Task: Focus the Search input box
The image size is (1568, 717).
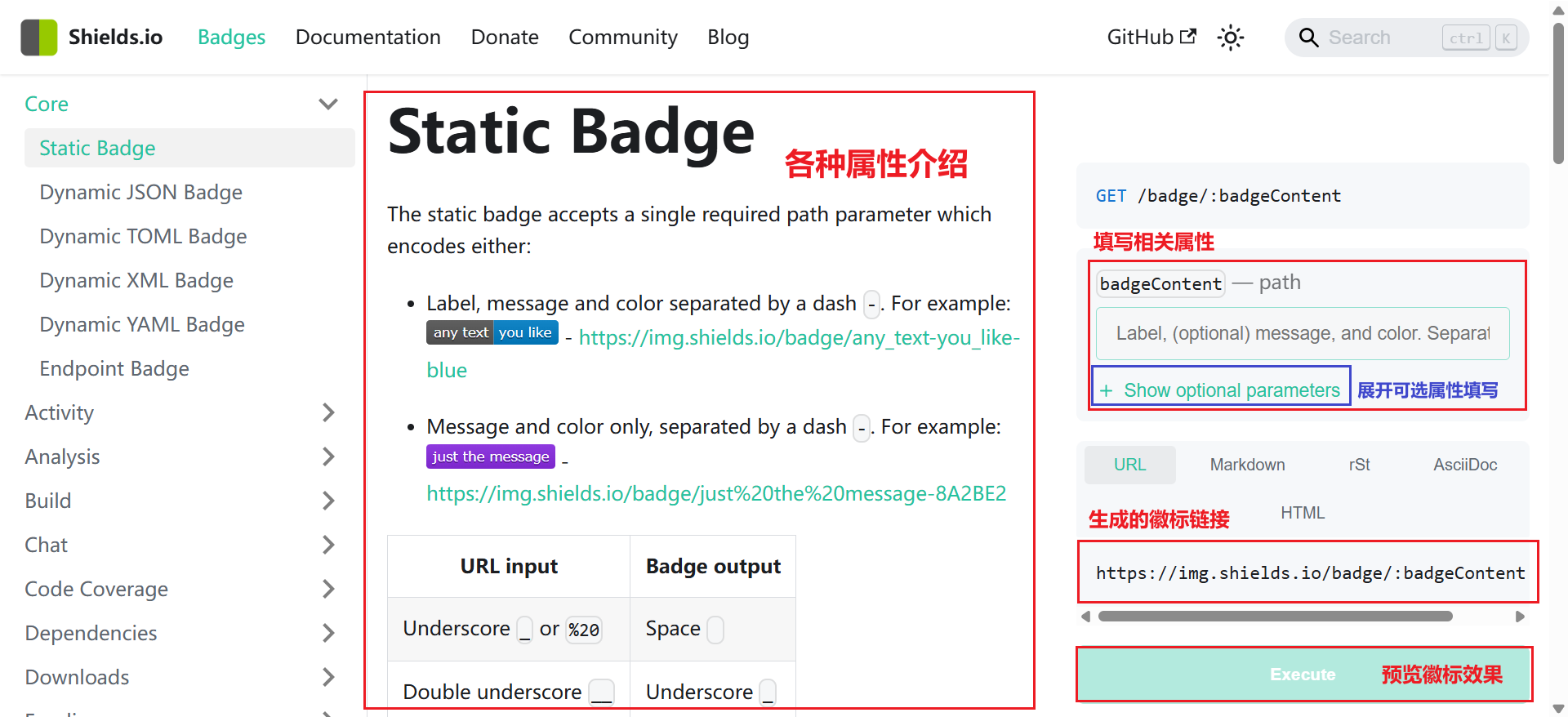Action: click(x=1406, y=38)
